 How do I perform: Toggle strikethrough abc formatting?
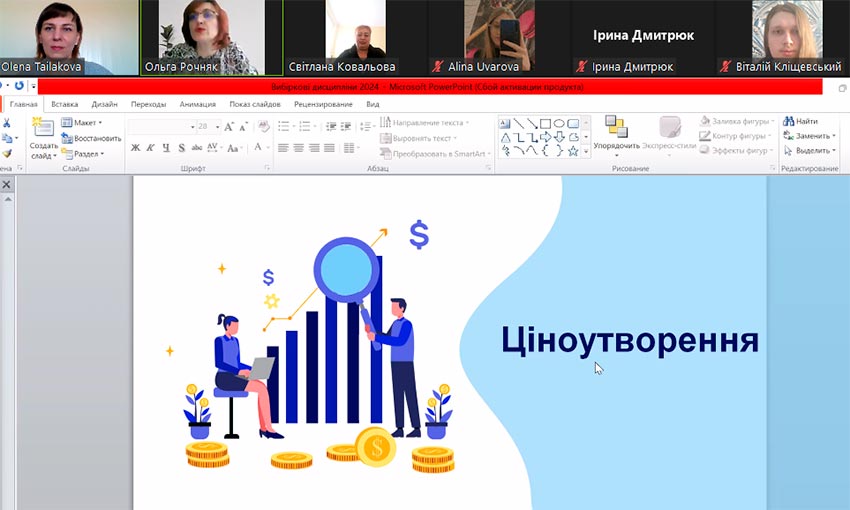pos(197,147)
